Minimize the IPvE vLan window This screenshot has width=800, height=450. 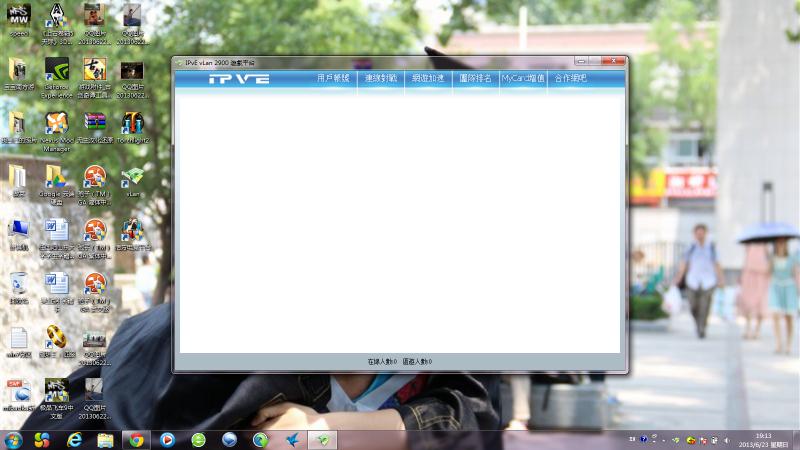581,61
